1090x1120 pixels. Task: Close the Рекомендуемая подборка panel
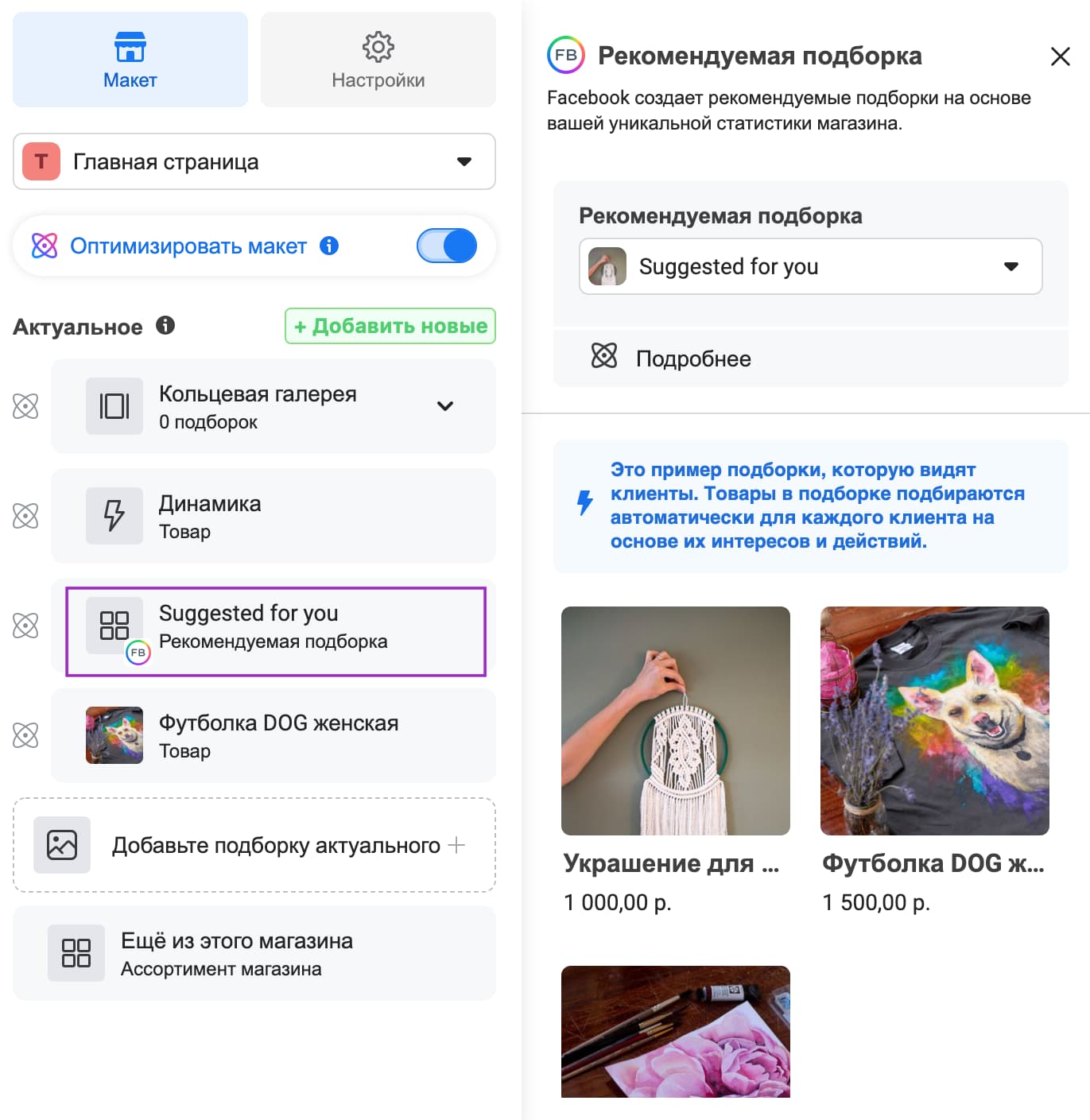coord(1061,56)
